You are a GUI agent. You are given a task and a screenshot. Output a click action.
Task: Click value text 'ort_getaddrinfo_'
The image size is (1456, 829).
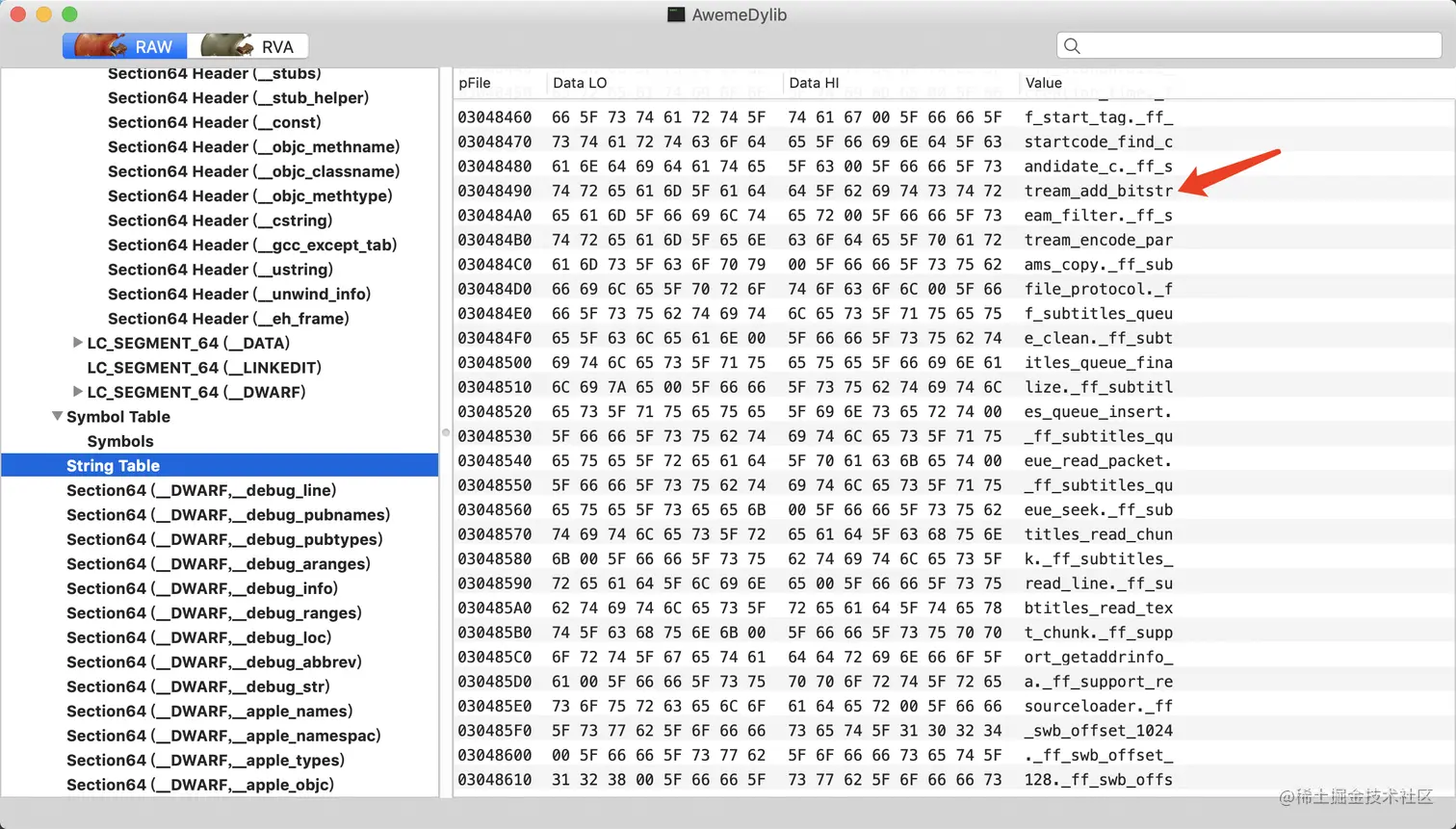[x=1099, y=657]
